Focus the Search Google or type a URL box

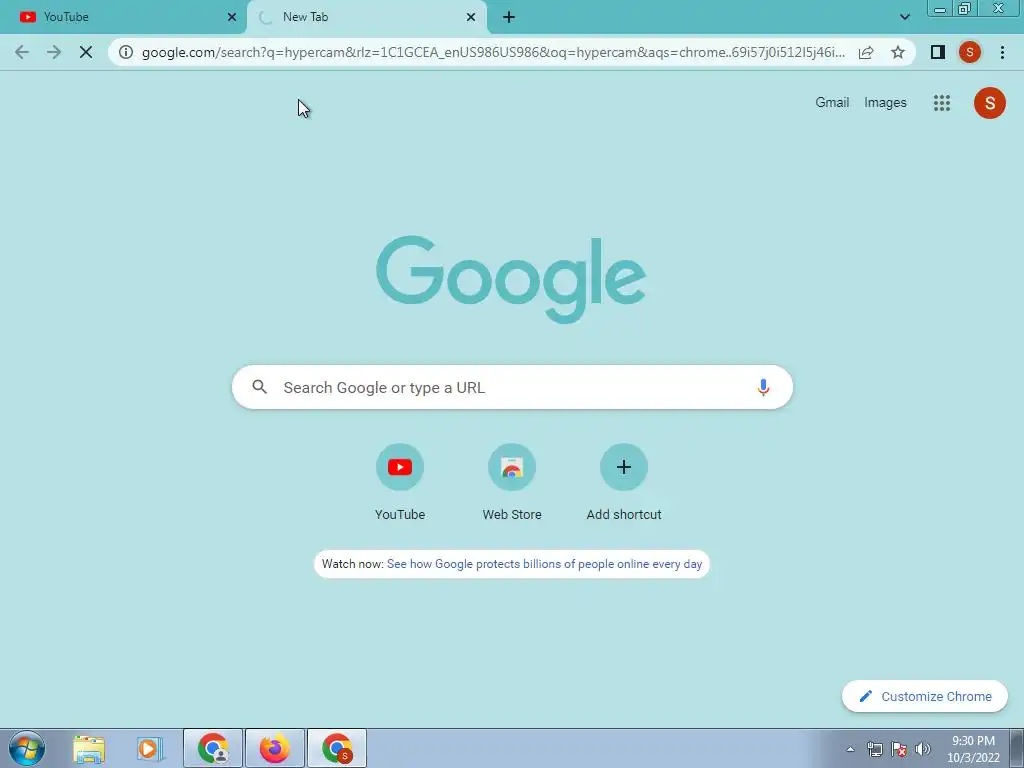512,387
